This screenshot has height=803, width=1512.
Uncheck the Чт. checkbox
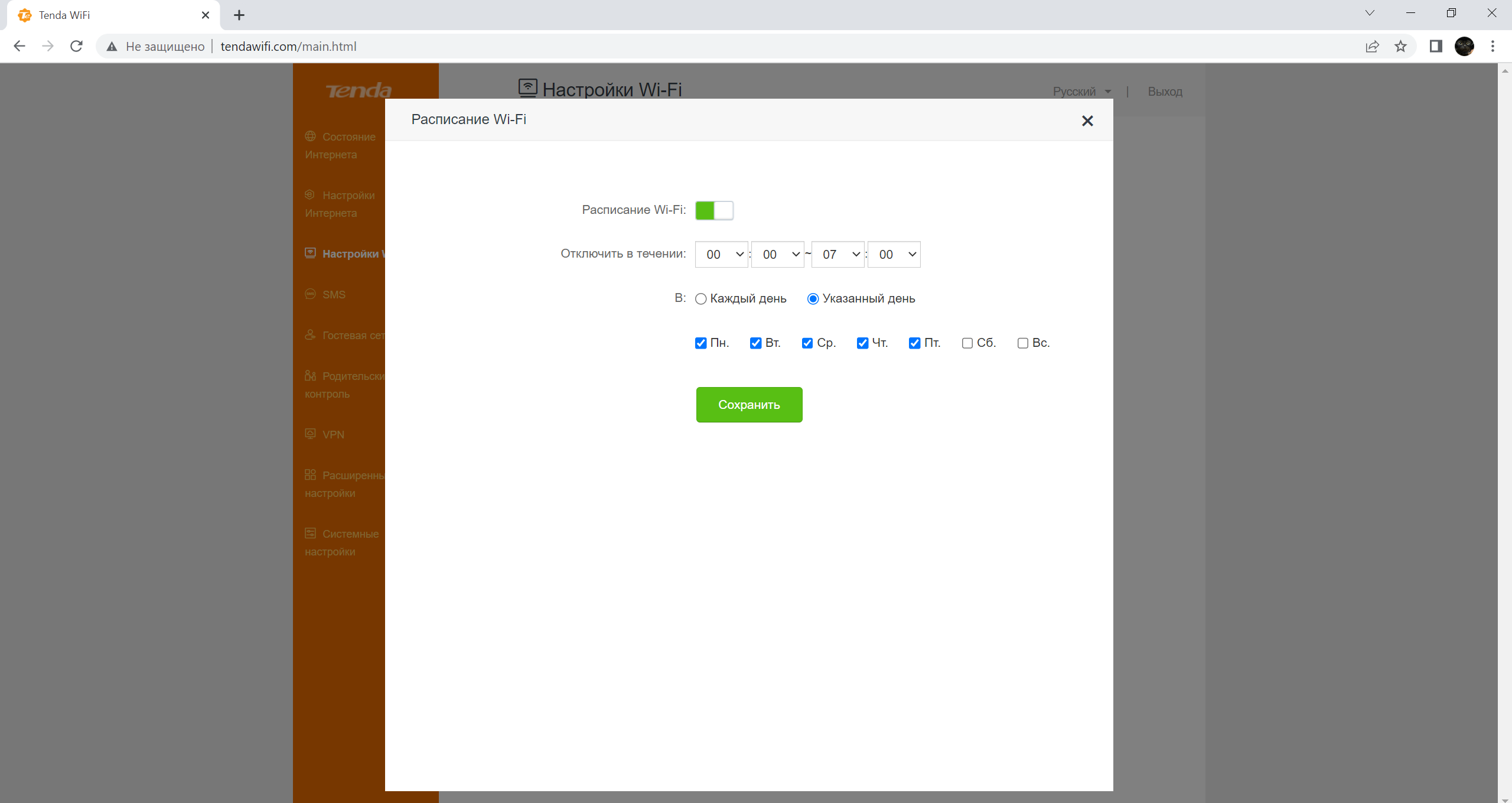point(862,343)
